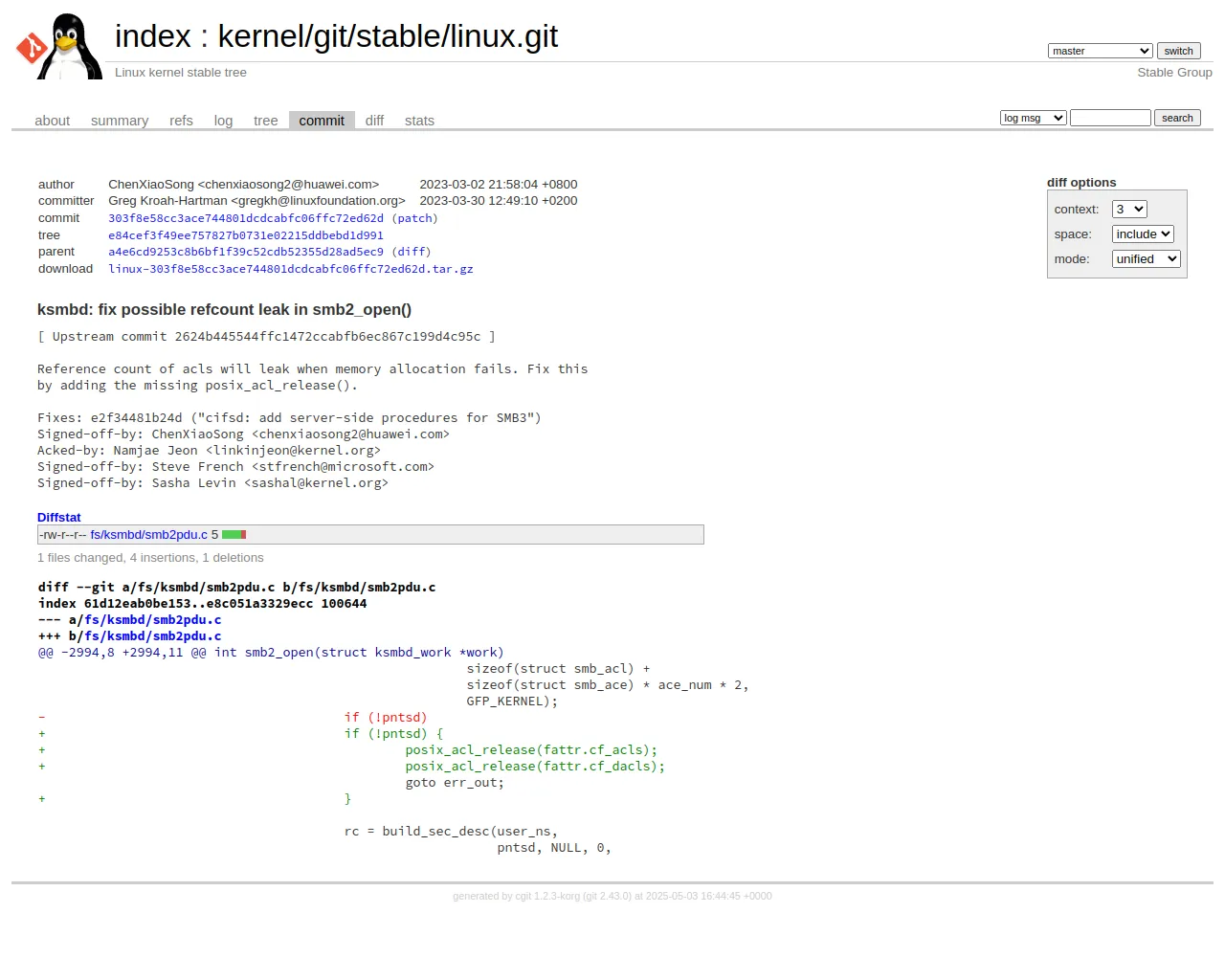The height and width of the screenshot is (980, 1225).
Task: Open the tree hash link
Action: pos(246,235)
